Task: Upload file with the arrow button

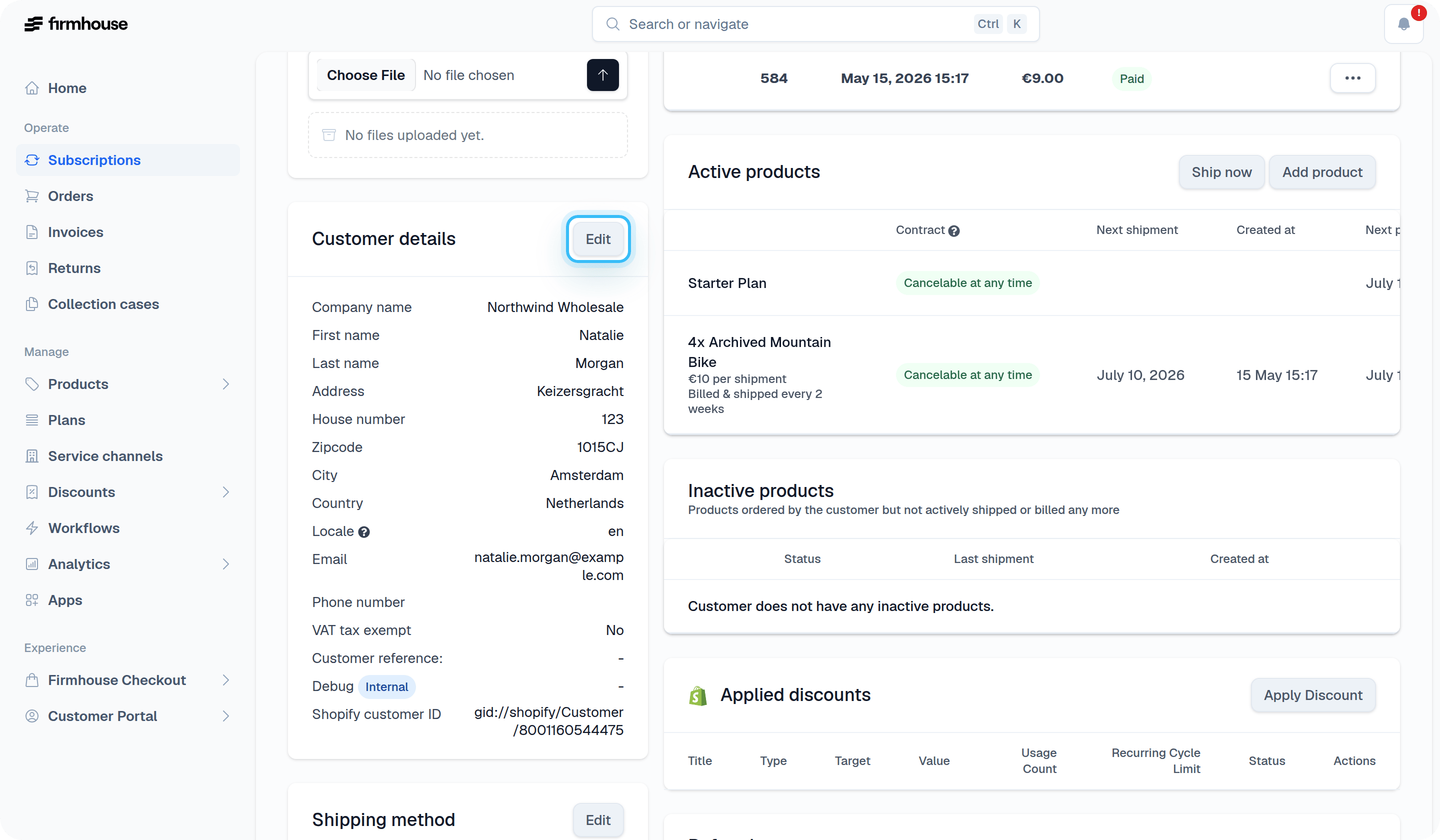Action: click(602, 75)
